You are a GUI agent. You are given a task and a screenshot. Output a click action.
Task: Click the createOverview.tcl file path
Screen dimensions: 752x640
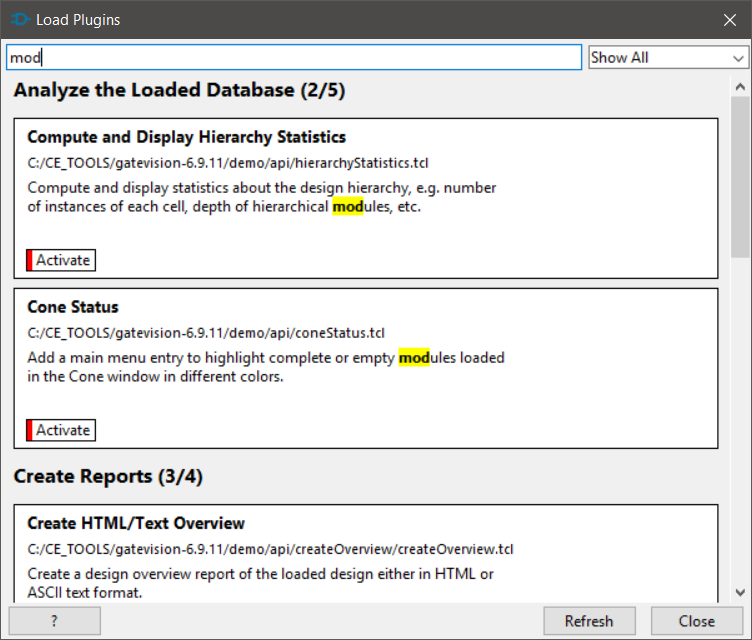[x=270, y=549]
